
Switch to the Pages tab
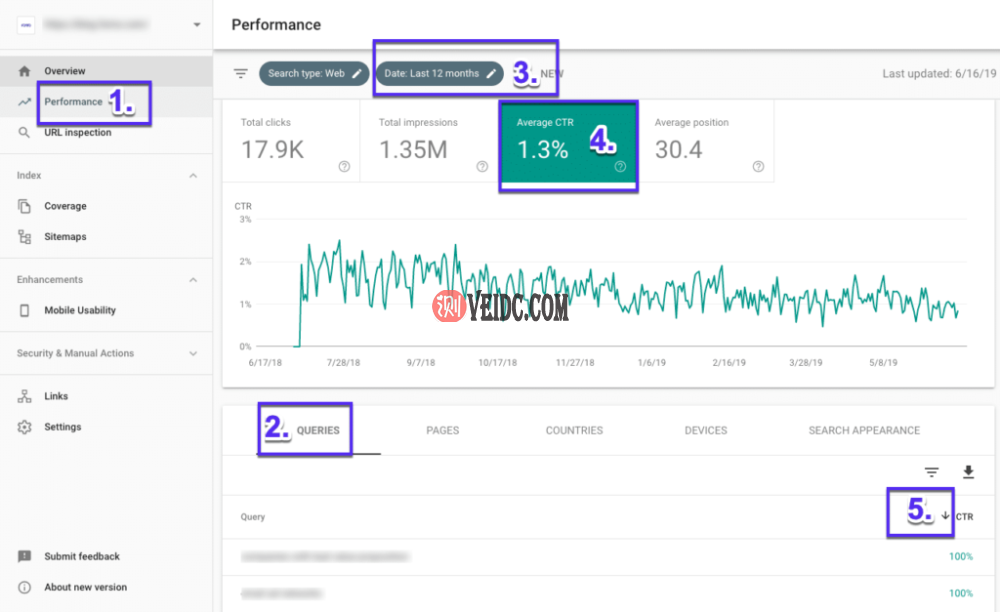[442, 430]
